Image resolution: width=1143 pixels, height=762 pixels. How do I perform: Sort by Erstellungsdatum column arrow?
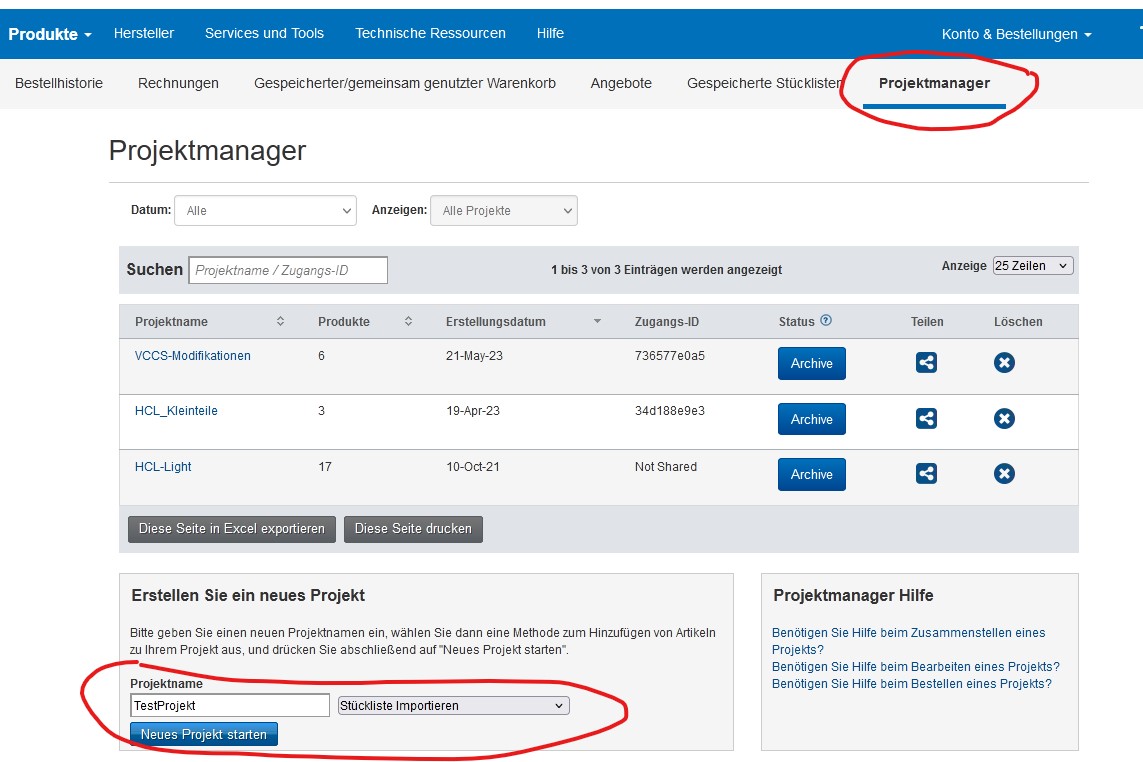(597, 322)
